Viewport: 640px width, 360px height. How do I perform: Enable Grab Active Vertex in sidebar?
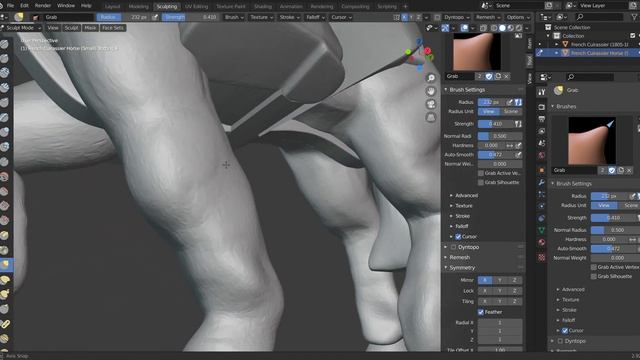click(481, 173)
